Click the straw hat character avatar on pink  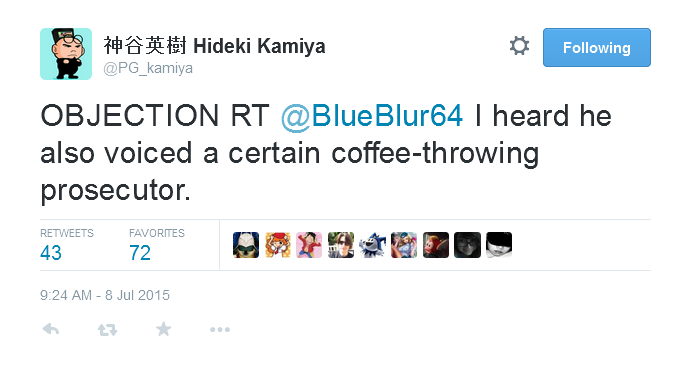(309, 245)
